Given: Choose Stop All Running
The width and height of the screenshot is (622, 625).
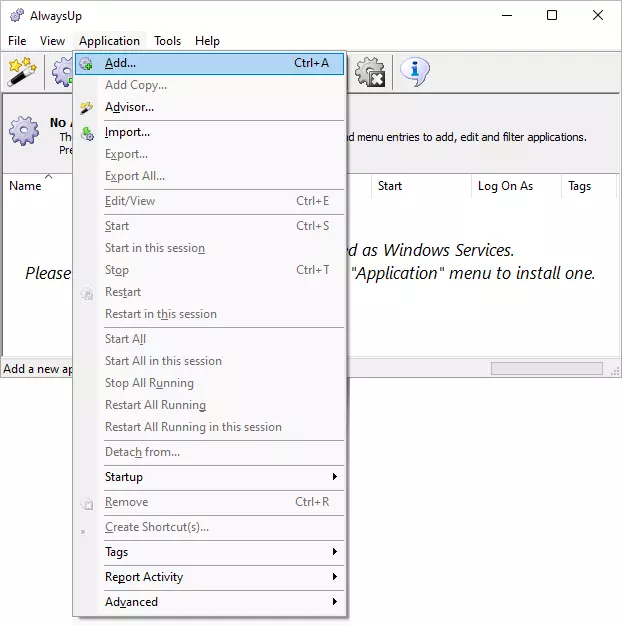Looking at the screenshot, I should 209,383.
